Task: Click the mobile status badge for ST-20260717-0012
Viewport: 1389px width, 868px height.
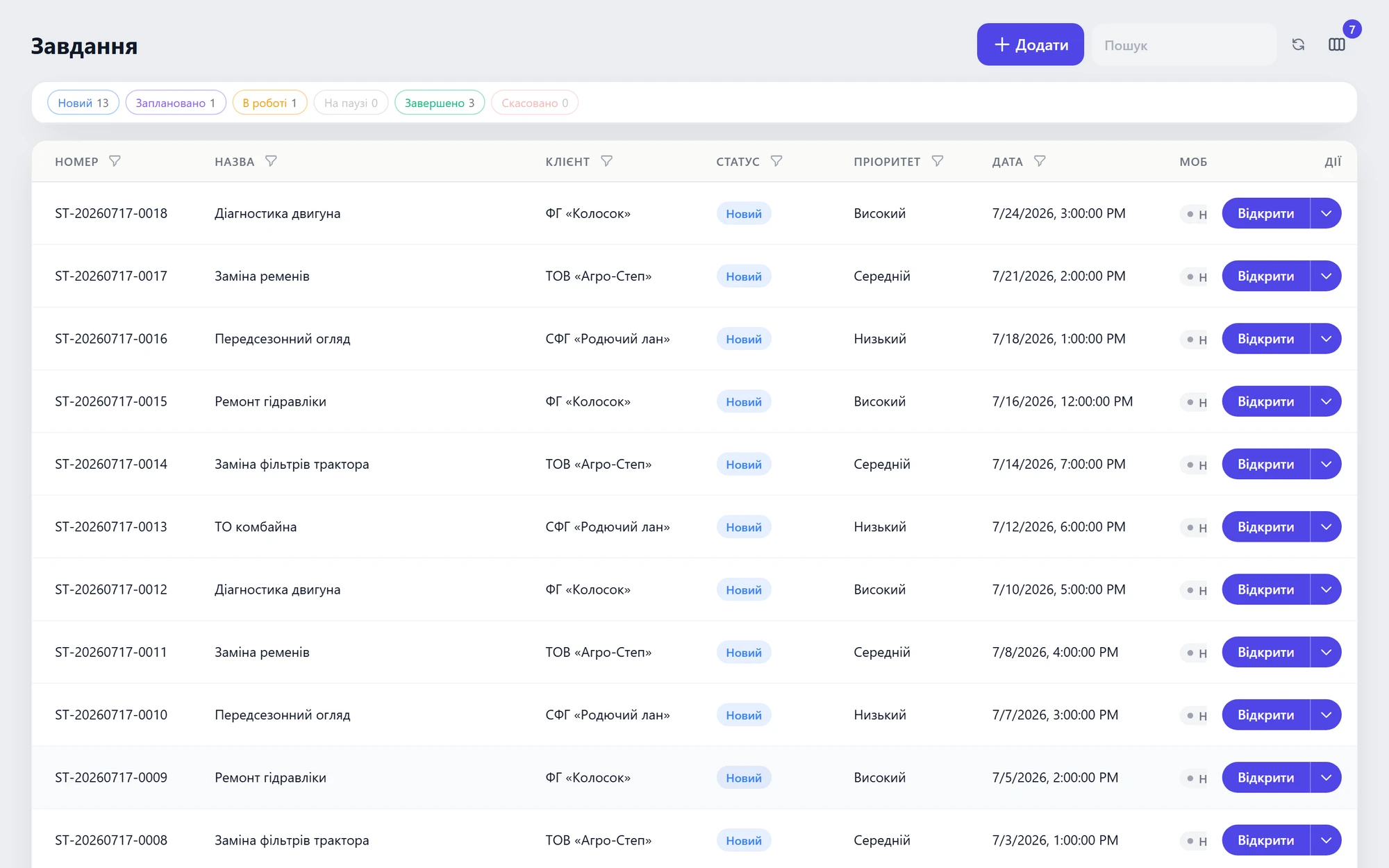Action: click(x=1196, y=590)
